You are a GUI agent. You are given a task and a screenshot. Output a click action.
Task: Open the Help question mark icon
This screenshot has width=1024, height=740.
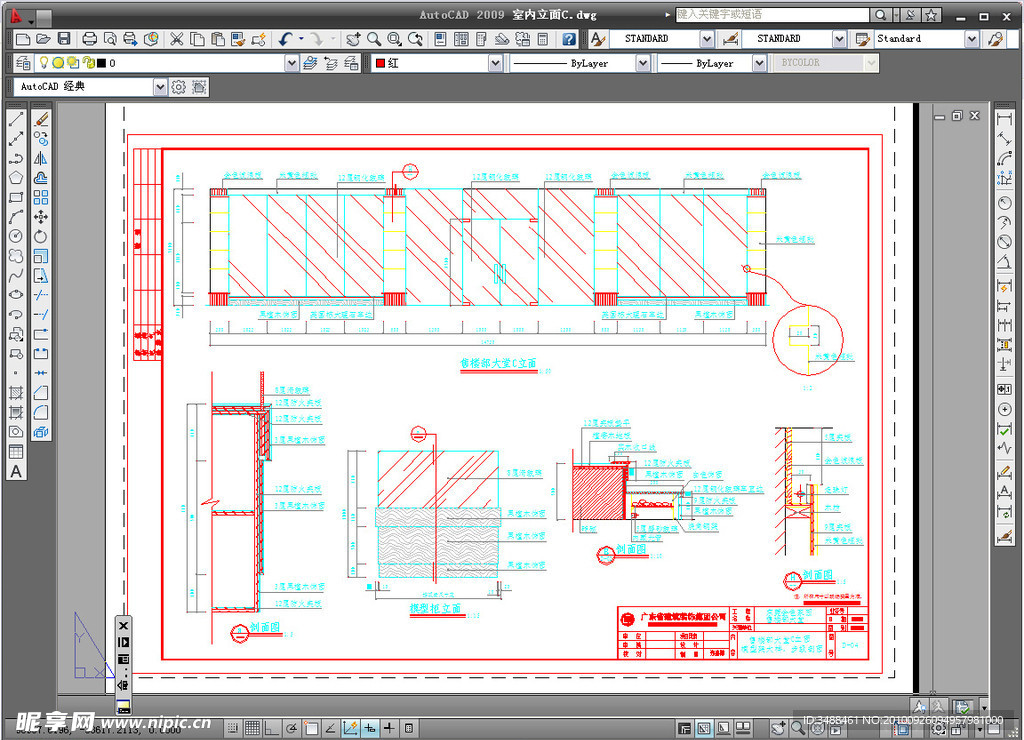(568, 39)
